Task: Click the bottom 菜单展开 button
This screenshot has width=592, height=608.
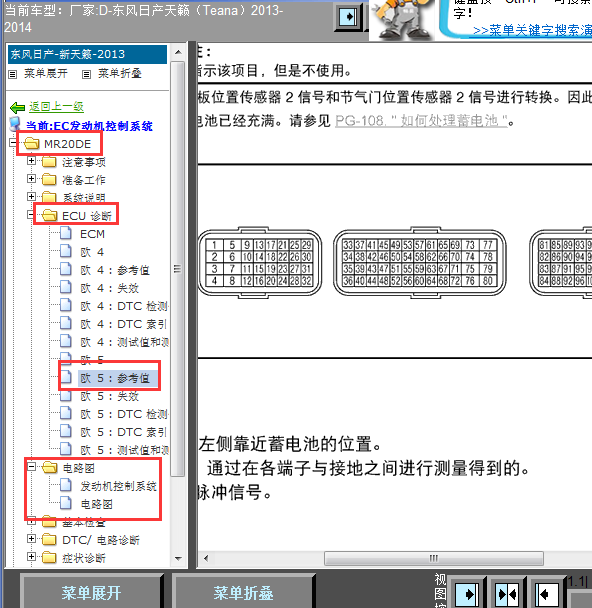Action: point(91,593)
